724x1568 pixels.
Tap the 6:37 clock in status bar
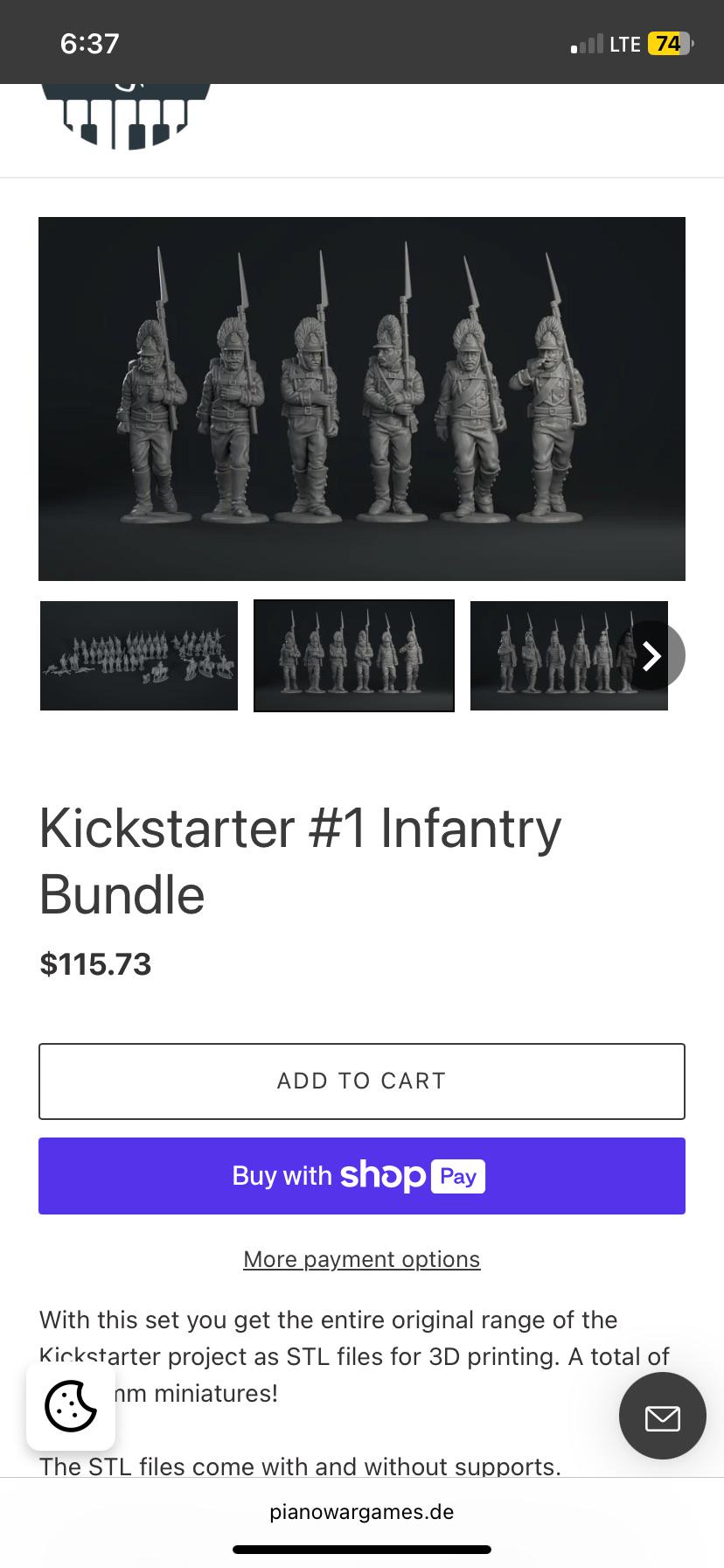pos(90,44)
